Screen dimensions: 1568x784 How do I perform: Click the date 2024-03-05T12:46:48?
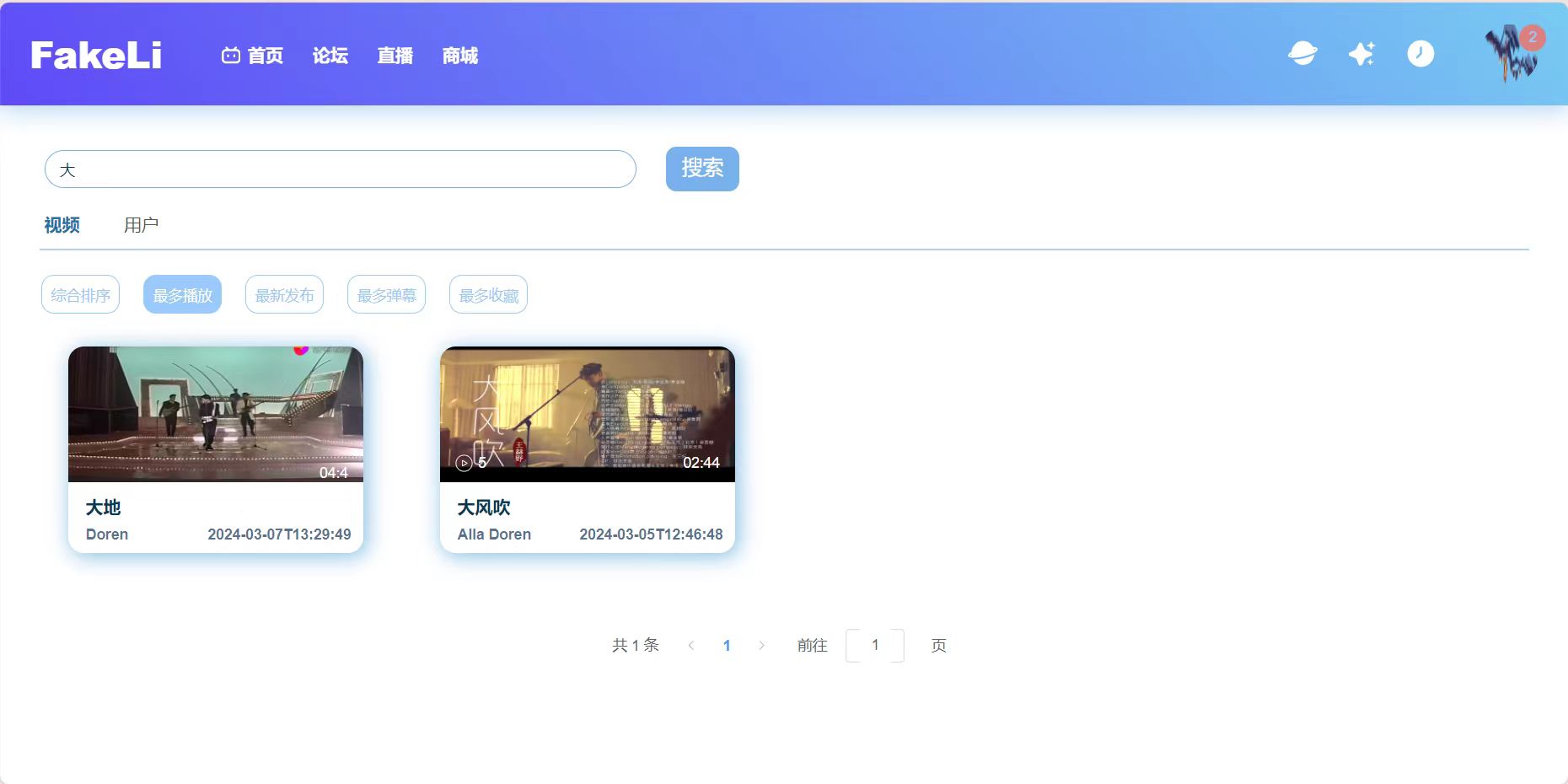tap(651, 534)
